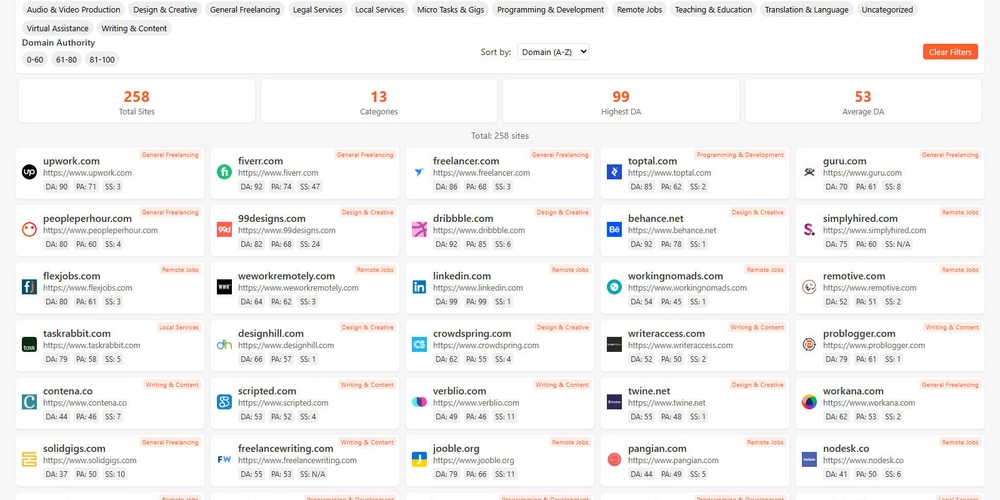The height and width of the screenshot is (500, 1000).
Task: Click the writeraccess.com logo icon
Action: point(614,344)
